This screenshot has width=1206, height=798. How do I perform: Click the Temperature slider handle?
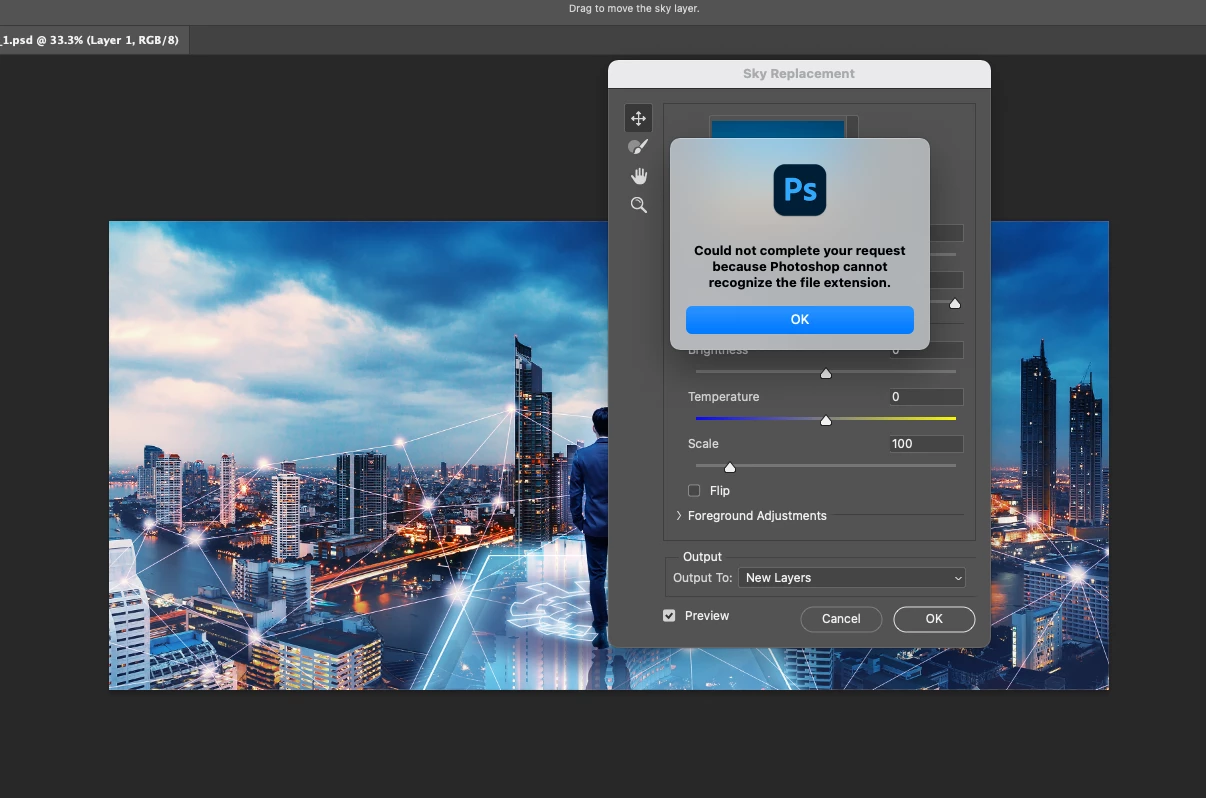826,420
